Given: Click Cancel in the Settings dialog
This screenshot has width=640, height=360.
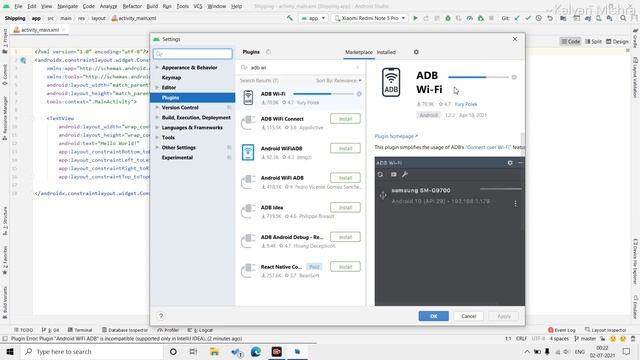Looking at the screenshot, I should click(x=469, y=316).
